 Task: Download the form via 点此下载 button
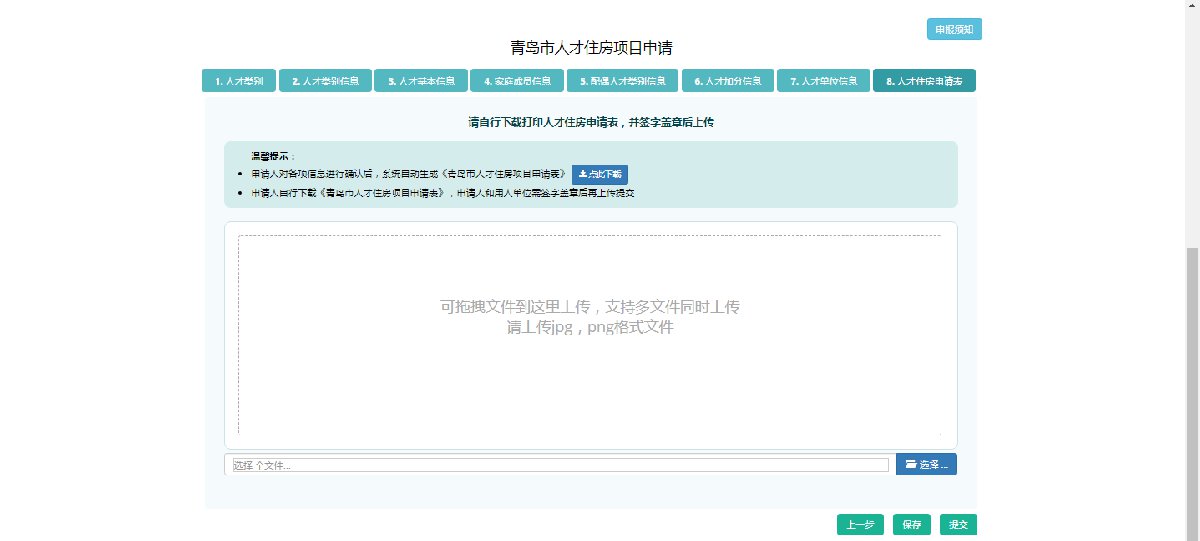[600, 173]
